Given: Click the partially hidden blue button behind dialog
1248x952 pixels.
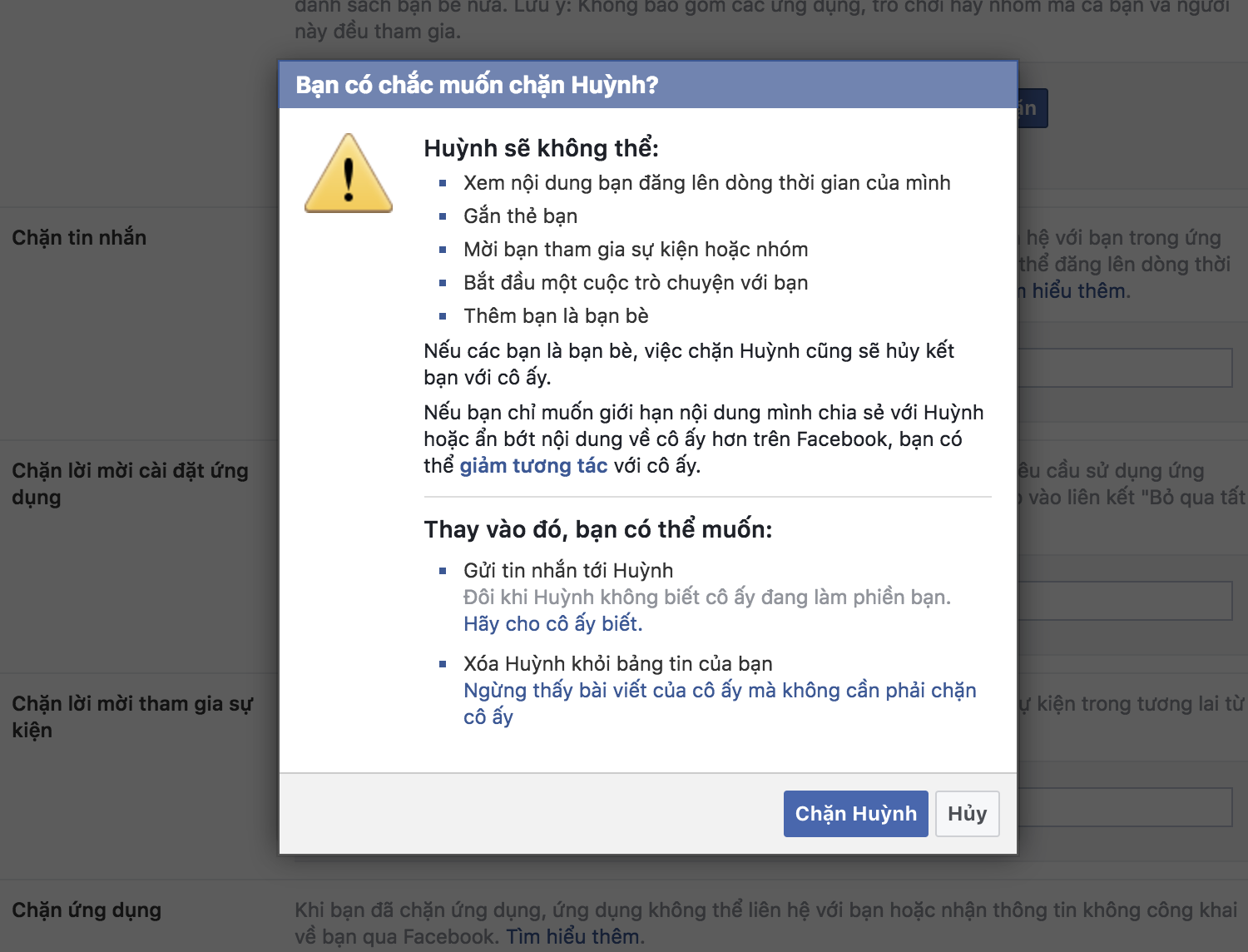Looking at the screenshot, I should pos(1032,108).
